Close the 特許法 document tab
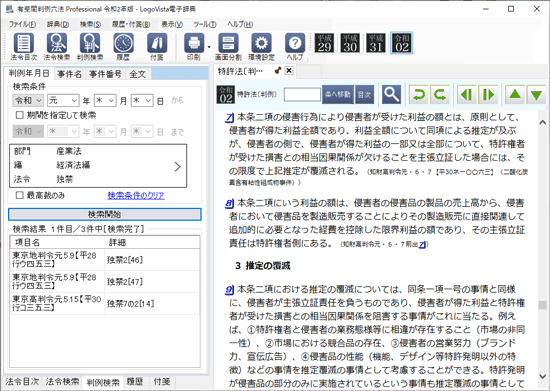 (289, 70)
